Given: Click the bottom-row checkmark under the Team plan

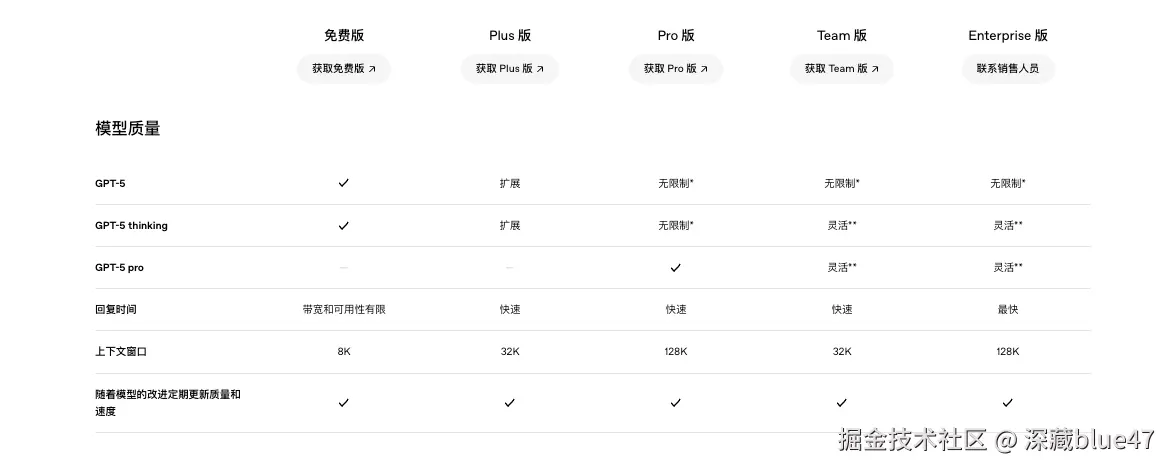Looking at the screenshot, I should point(841,403).
